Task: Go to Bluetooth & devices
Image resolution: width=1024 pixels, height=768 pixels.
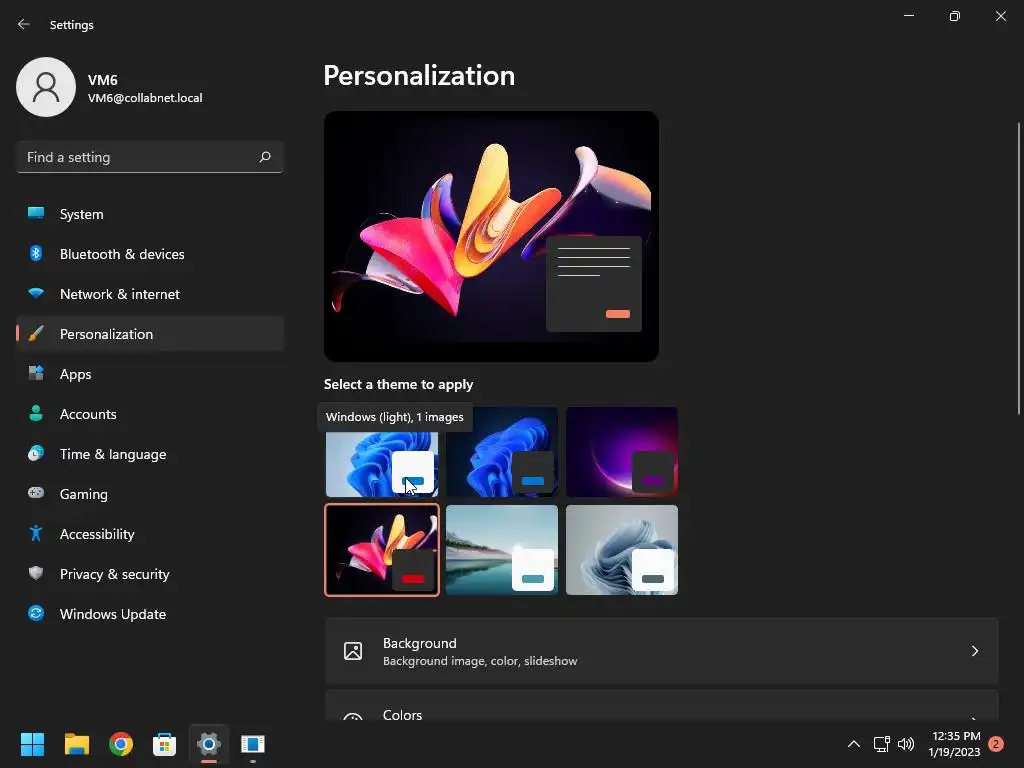Action: pos(150,254)
